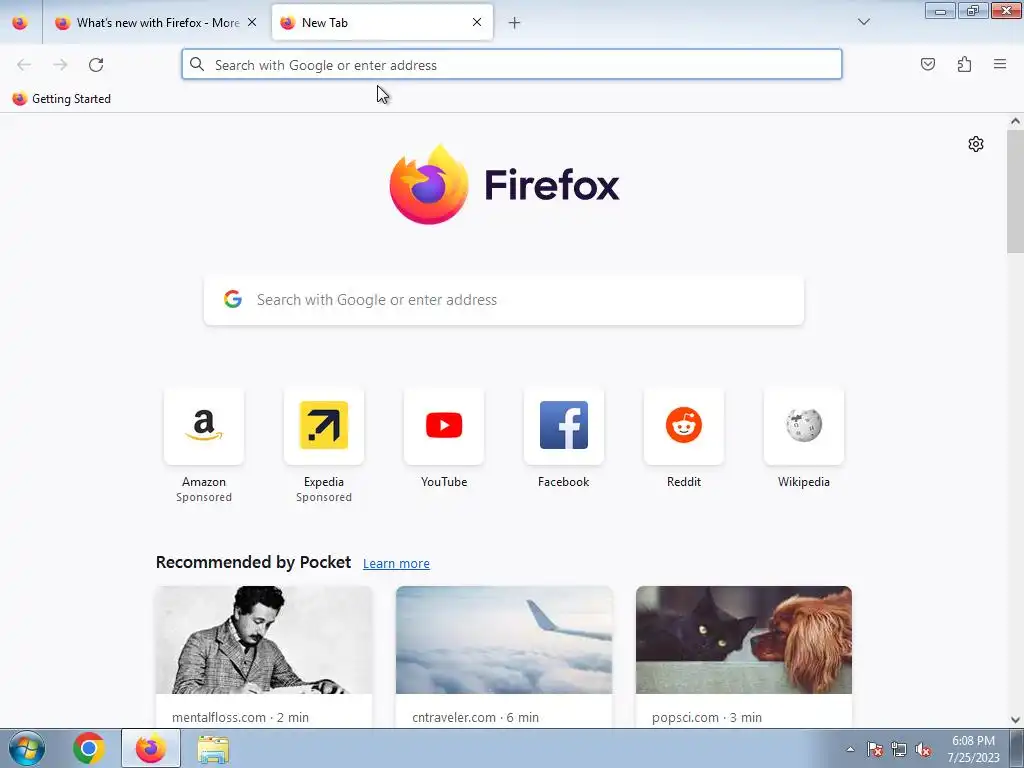The width and height of the screenshot is (1024, 768).
Task: Click Firefox taskbar button
Action: [x=151, y=748]
